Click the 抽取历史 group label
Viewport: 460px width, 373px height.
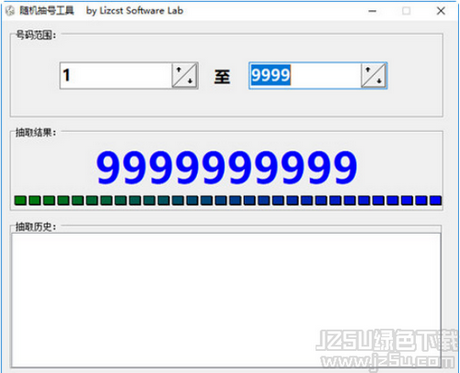point(36,227)
